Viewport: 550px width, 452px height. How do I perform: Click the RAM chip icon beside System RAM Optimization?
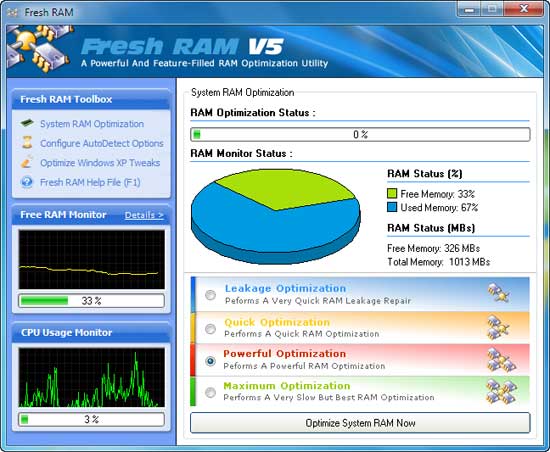[27, 123]
